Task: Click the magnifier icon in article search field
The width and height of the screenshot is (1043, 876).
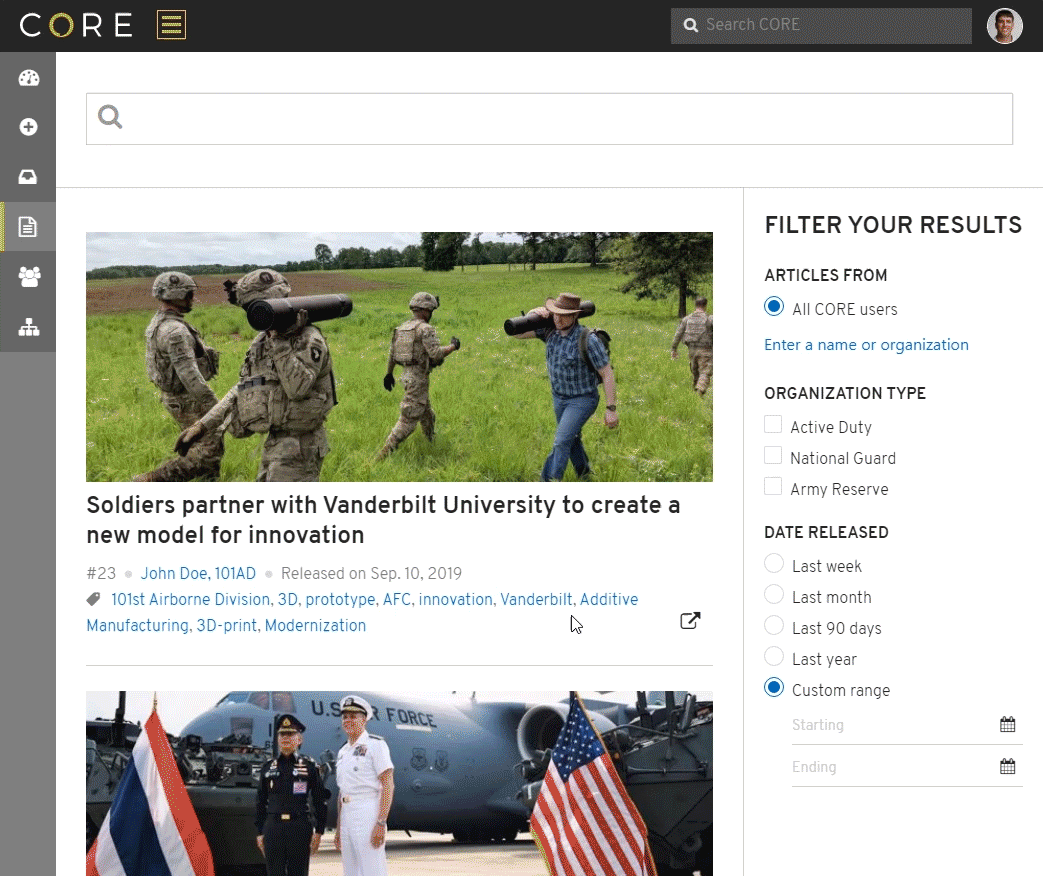Action: [x=110, y=117]
